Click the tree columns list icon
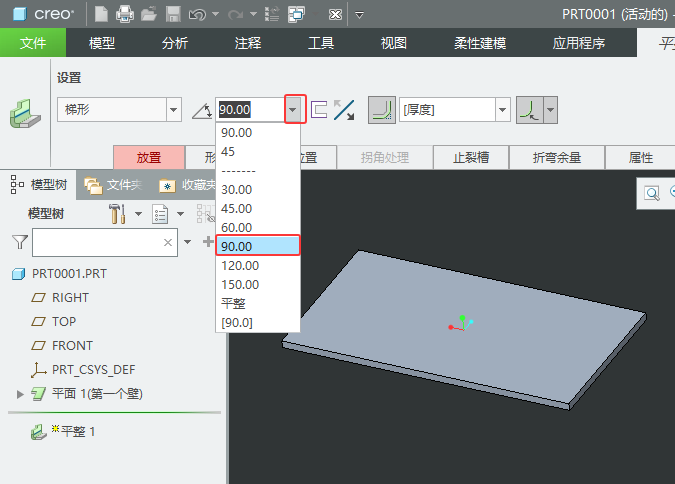 tap(160, 214)
